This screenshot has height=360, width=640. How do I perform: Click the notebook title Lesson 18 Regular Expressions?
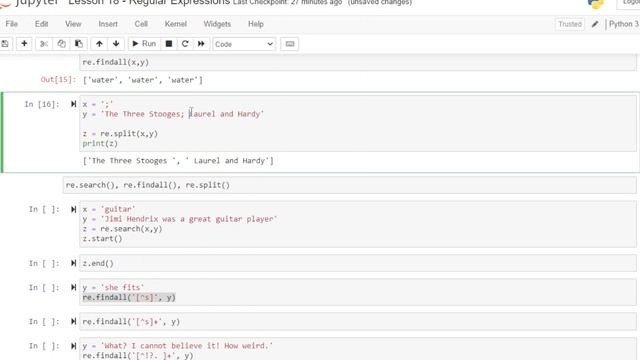pos(149,2)
